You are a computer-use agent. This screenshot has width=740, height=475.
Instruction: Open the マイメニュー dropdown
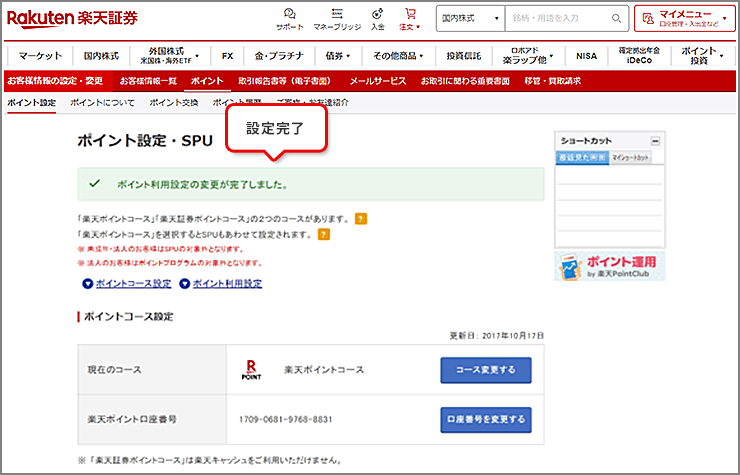684,18
